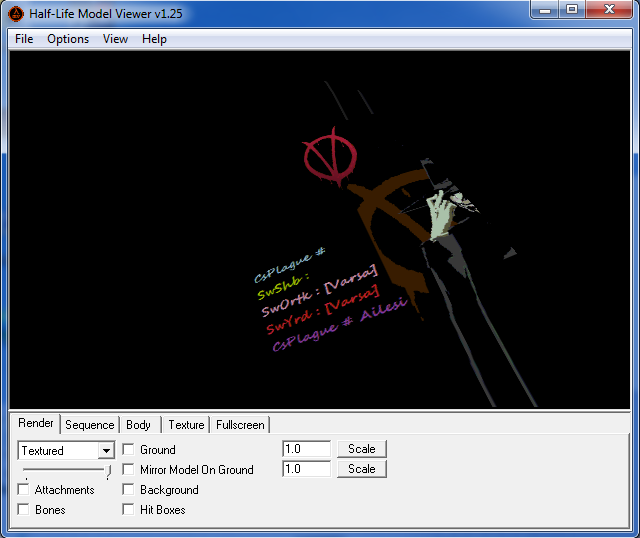
Task: Click the first scale value input field
Action: pyautogui.click(x=306, y=449)
